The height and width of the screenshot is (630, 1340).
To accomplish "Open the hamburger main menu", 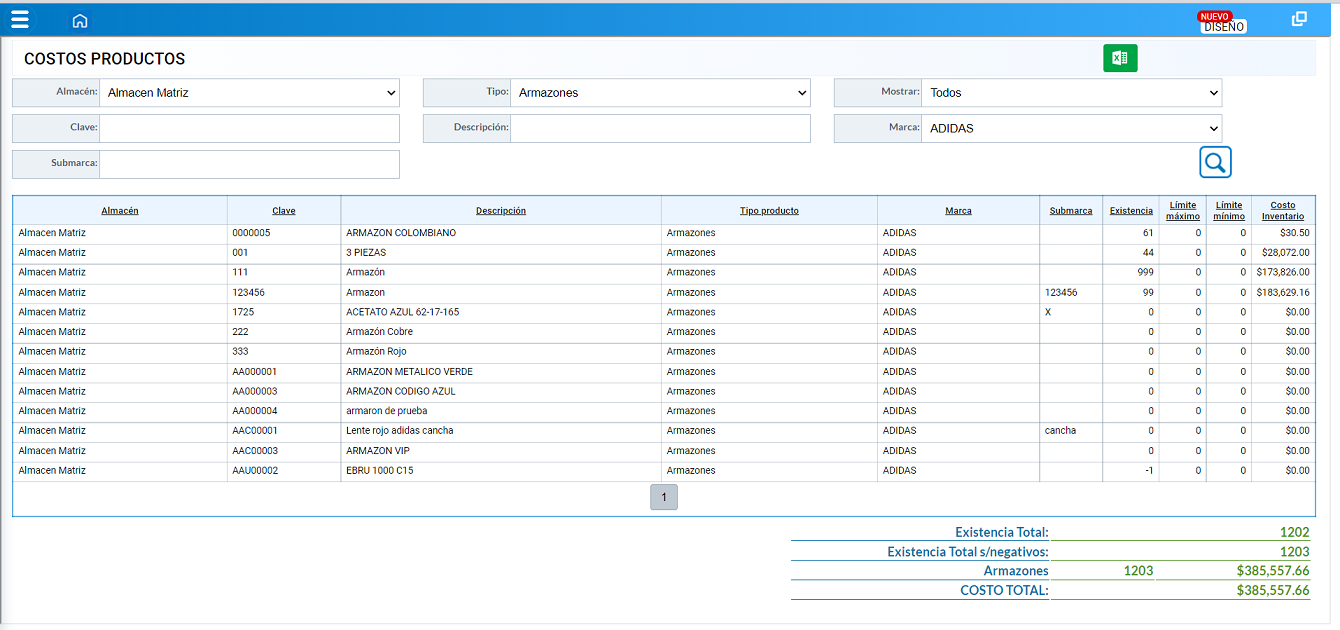I will tap(20, 19).
